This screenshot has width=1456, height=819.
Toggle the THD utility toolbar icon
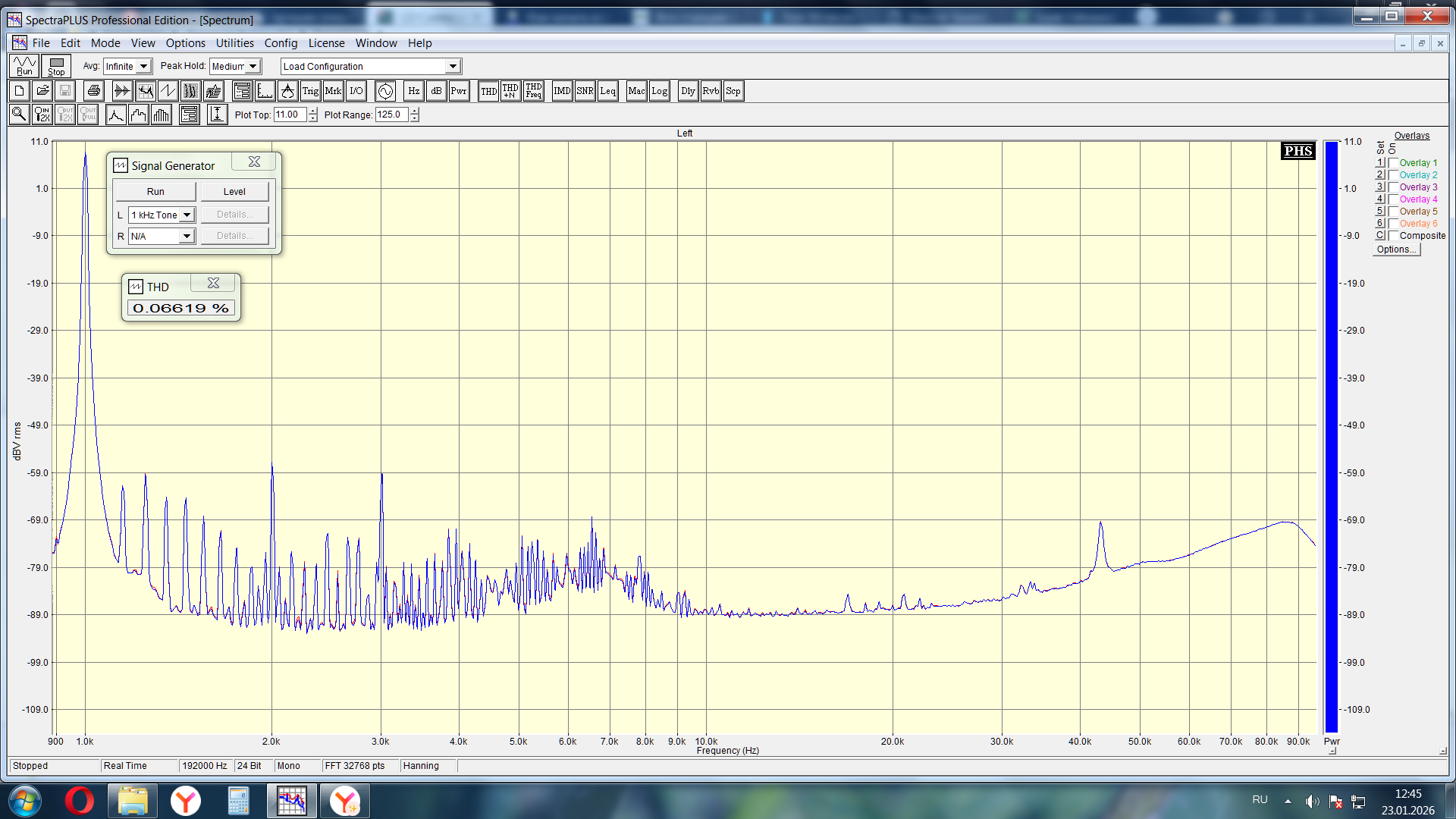point(488,92)
